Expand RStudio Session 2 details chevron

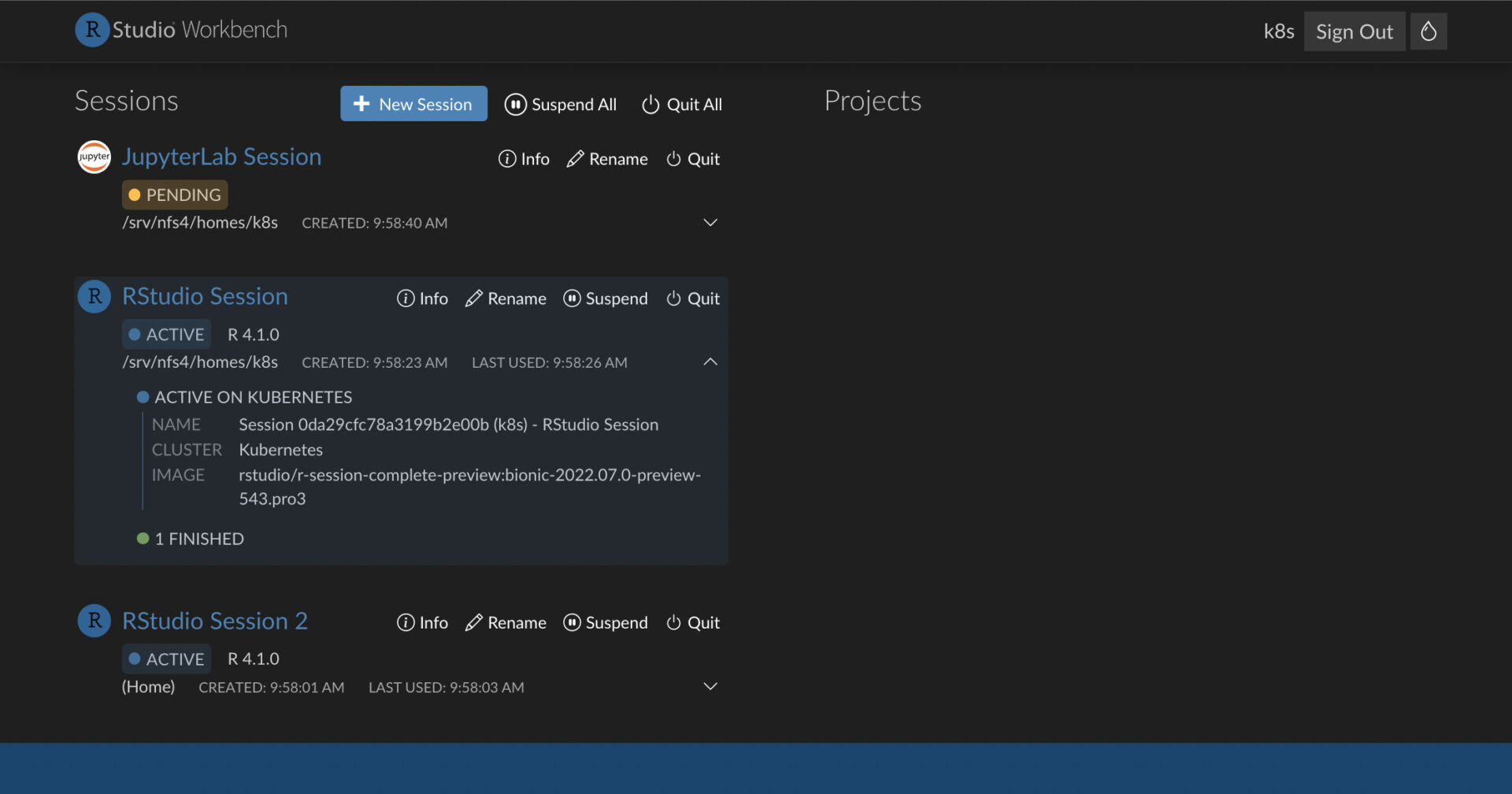pos(710,687)
